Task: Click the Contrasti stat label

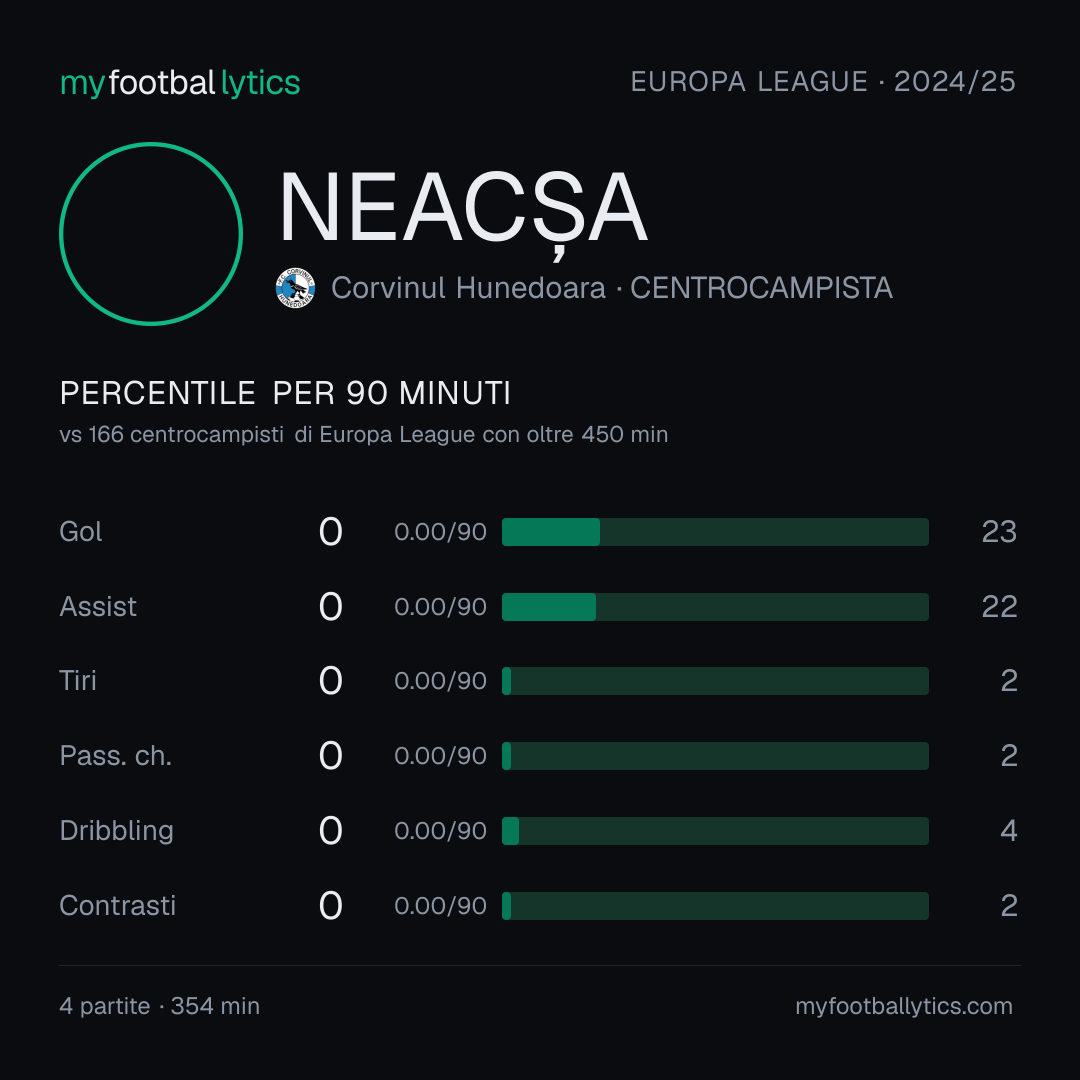Action: point(118,906)
